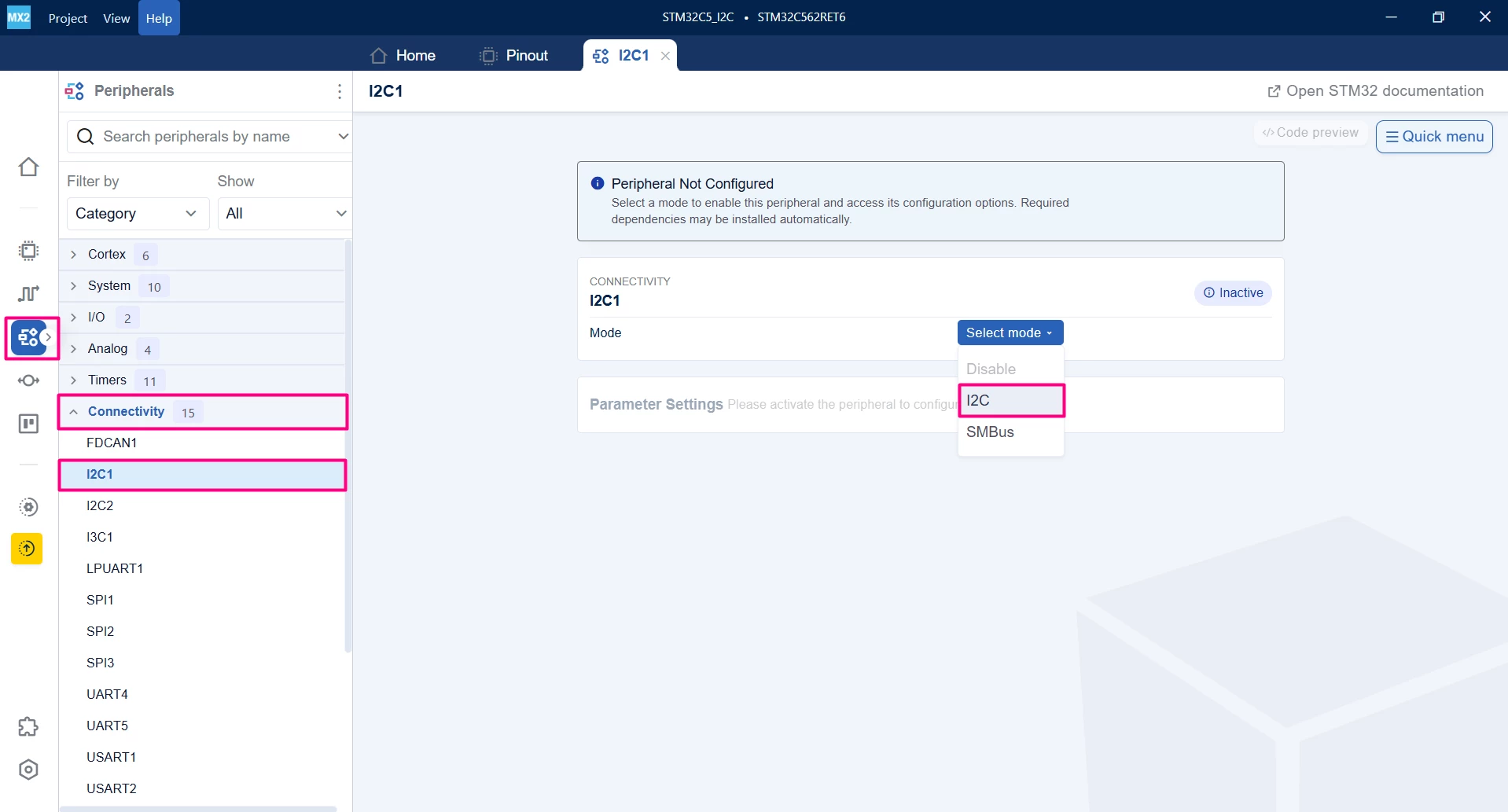The width and height of the screenshot is (1508, 812).
Task: Open the Filter by Category dropdown
Action: [x=138, y=214]
